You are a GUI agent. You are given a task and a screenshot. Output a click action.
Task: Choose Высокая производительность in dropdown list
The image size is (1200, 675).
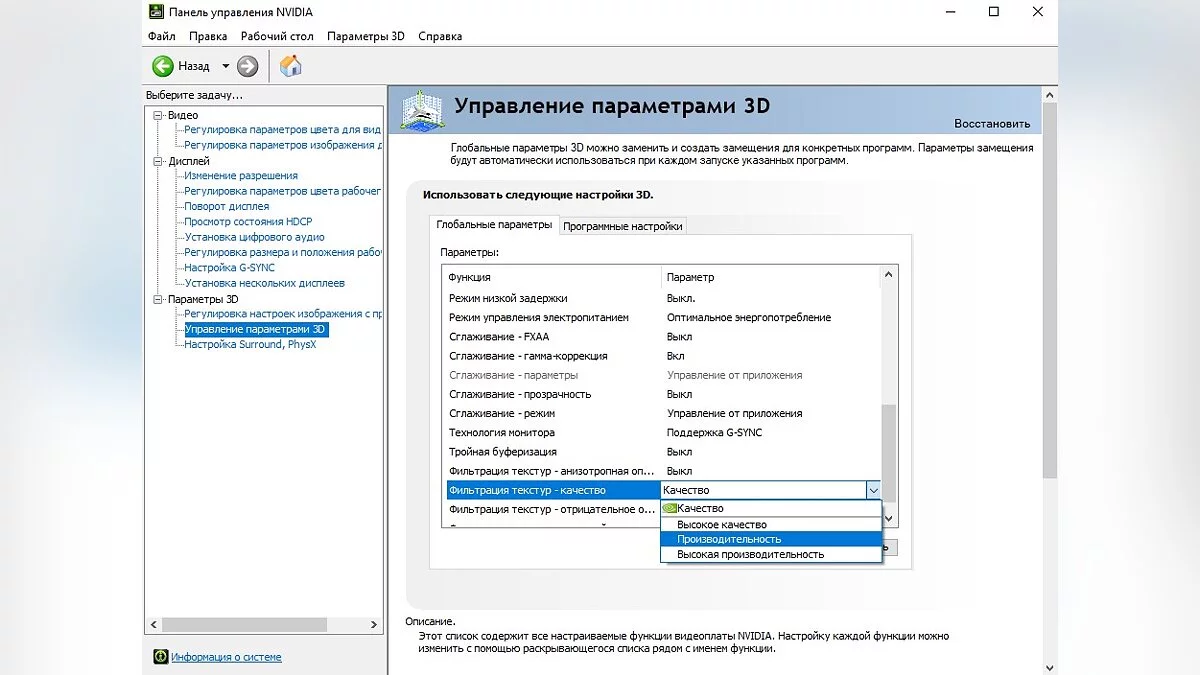tap(771, 554)
